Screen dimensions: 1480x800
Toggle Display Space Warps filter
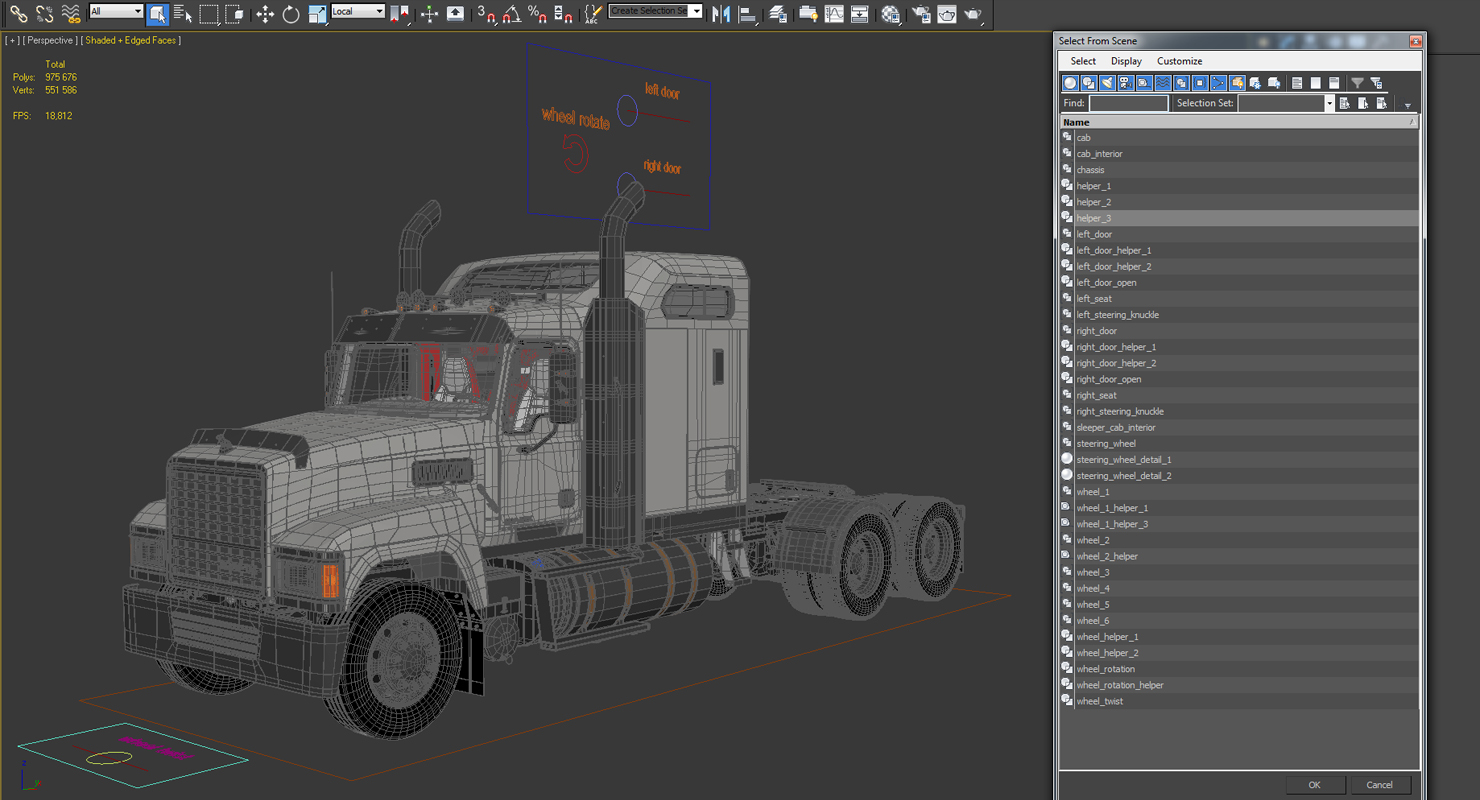1163,83
